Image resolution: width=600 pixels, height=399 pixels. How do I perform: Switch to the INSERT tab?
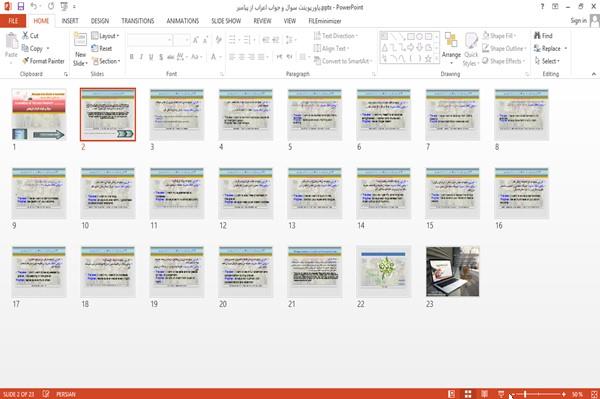point(70,21)
